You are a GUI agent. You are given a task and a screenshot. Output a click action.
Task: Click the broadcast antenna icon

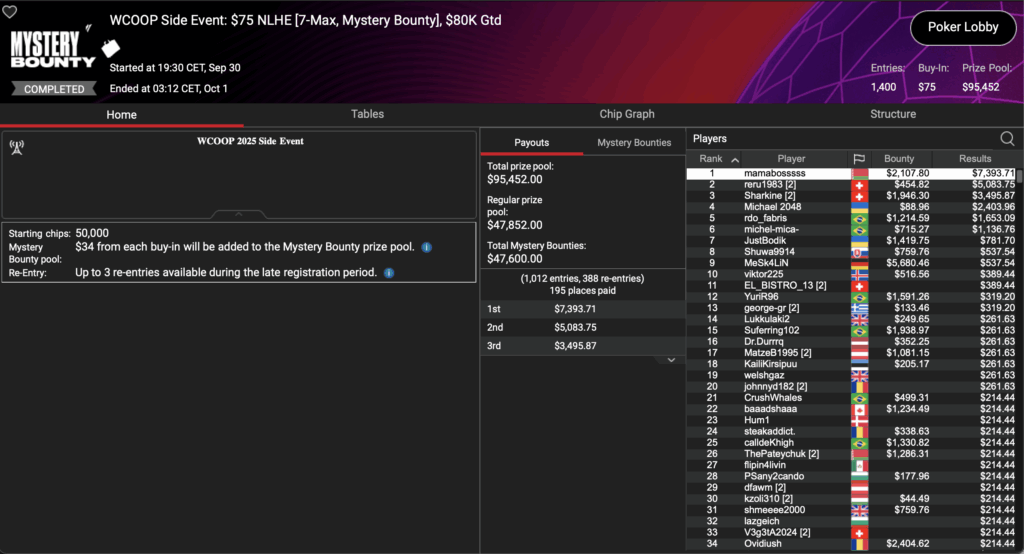tap(16, 147)
